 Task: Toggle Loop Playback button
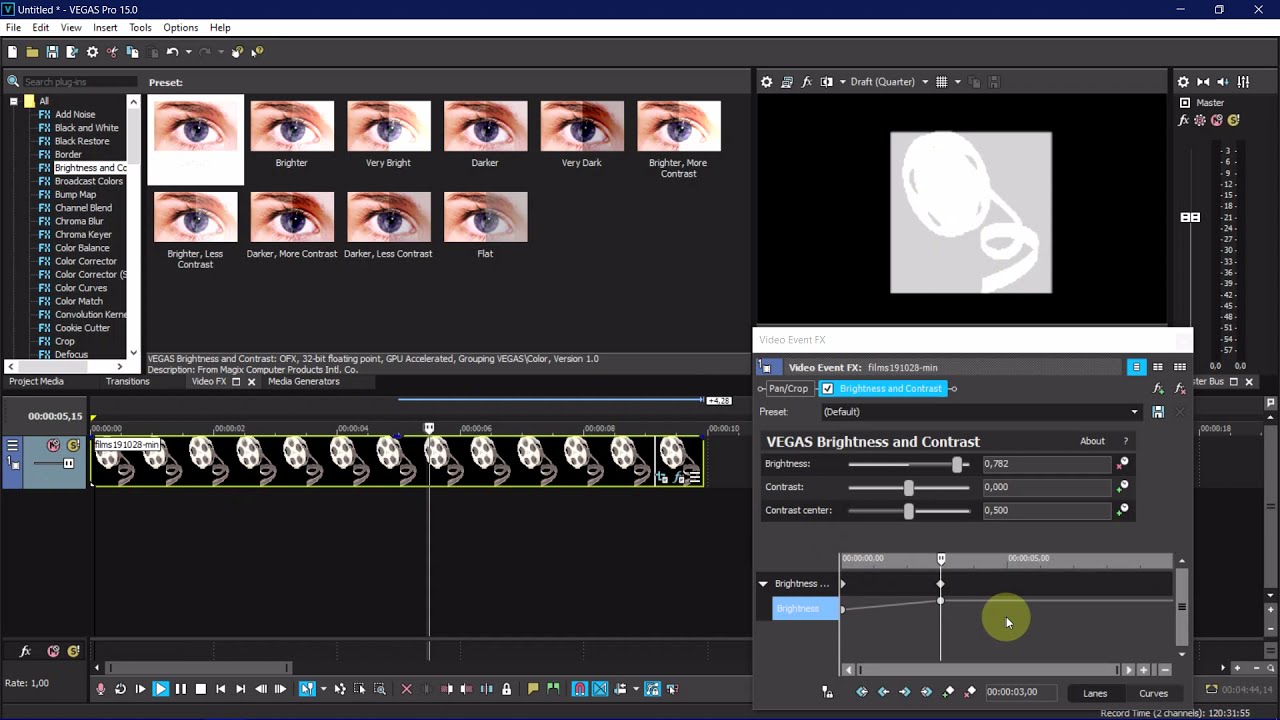[x=120, y=689]
